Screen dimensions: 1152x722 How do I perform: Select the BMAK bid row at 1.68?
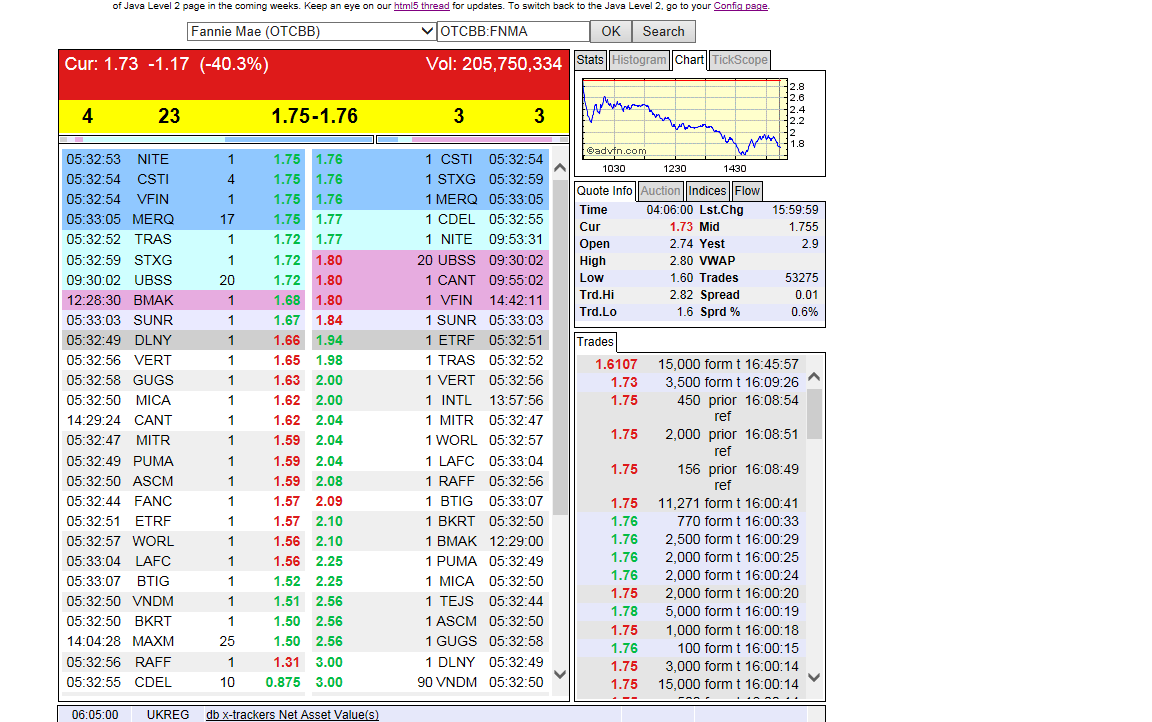(x=184, y=300)
